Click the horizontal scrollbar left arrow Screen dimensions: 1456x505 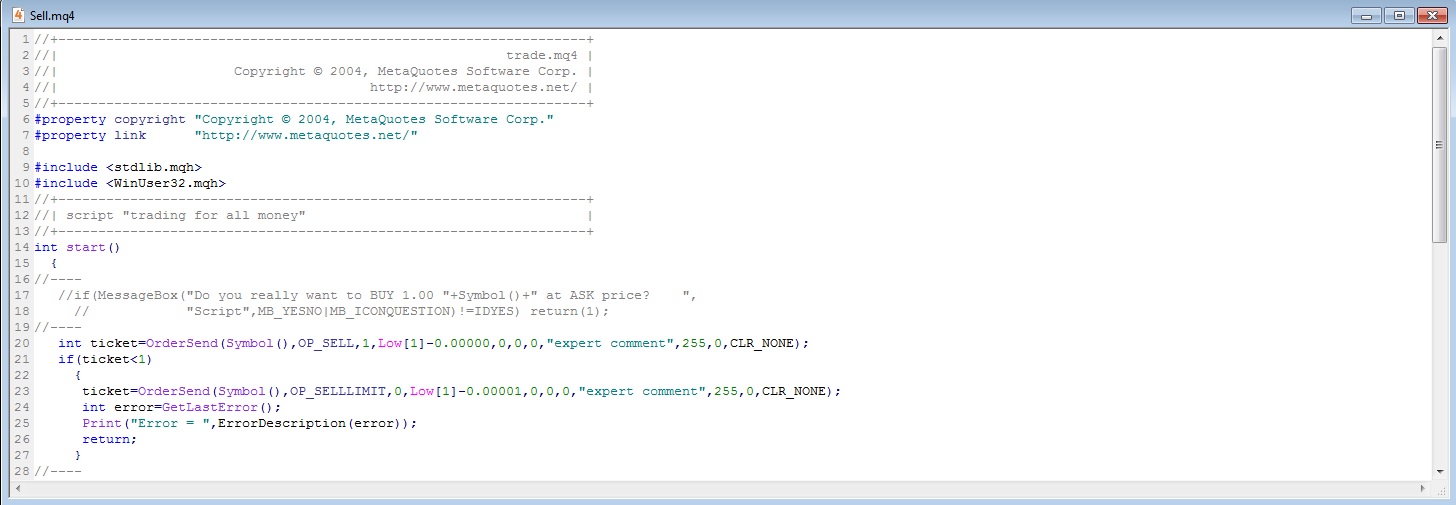point(18,488)
